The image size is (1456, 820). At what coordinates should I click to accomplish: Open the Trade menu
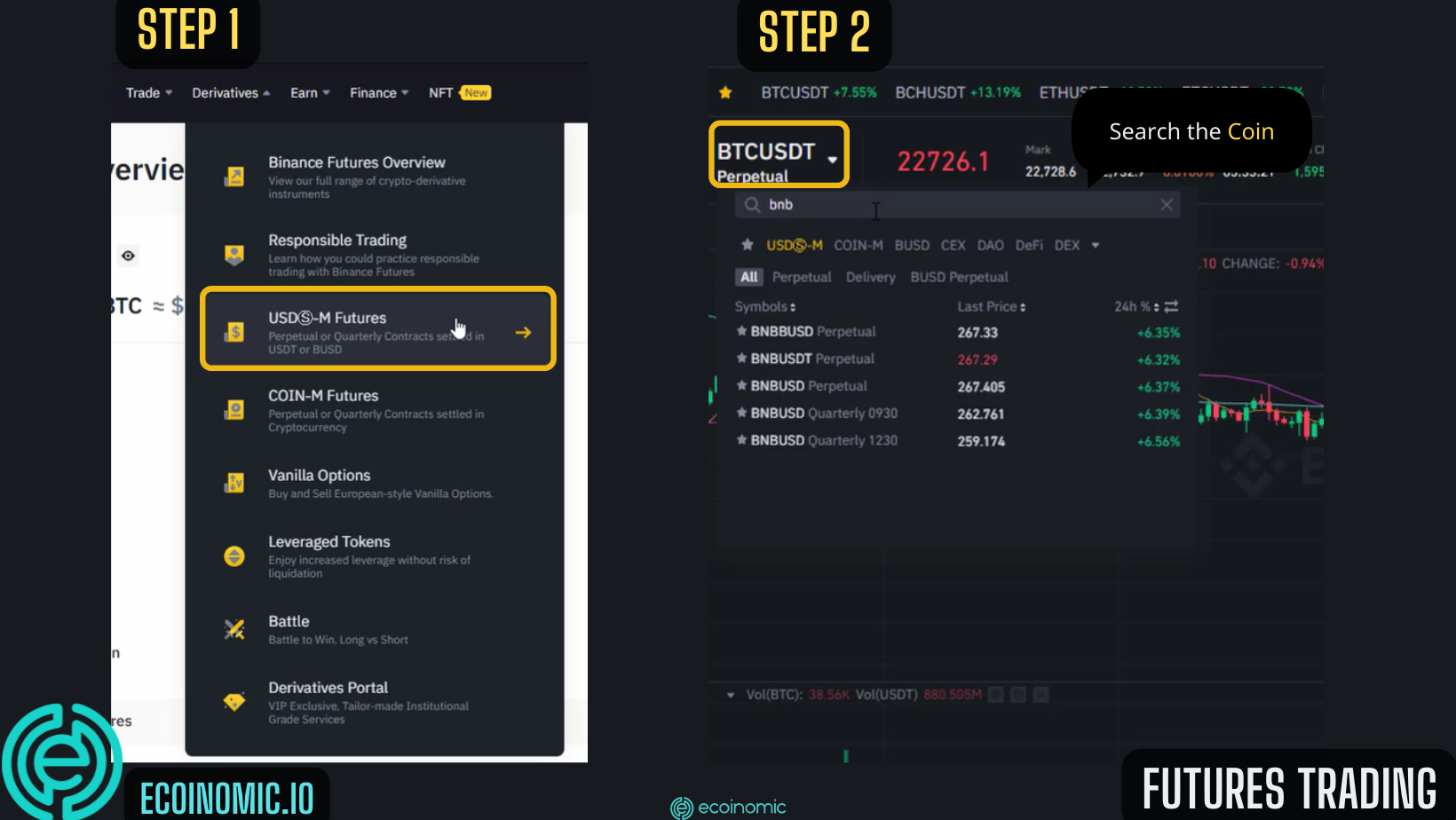tap(148, 93)
